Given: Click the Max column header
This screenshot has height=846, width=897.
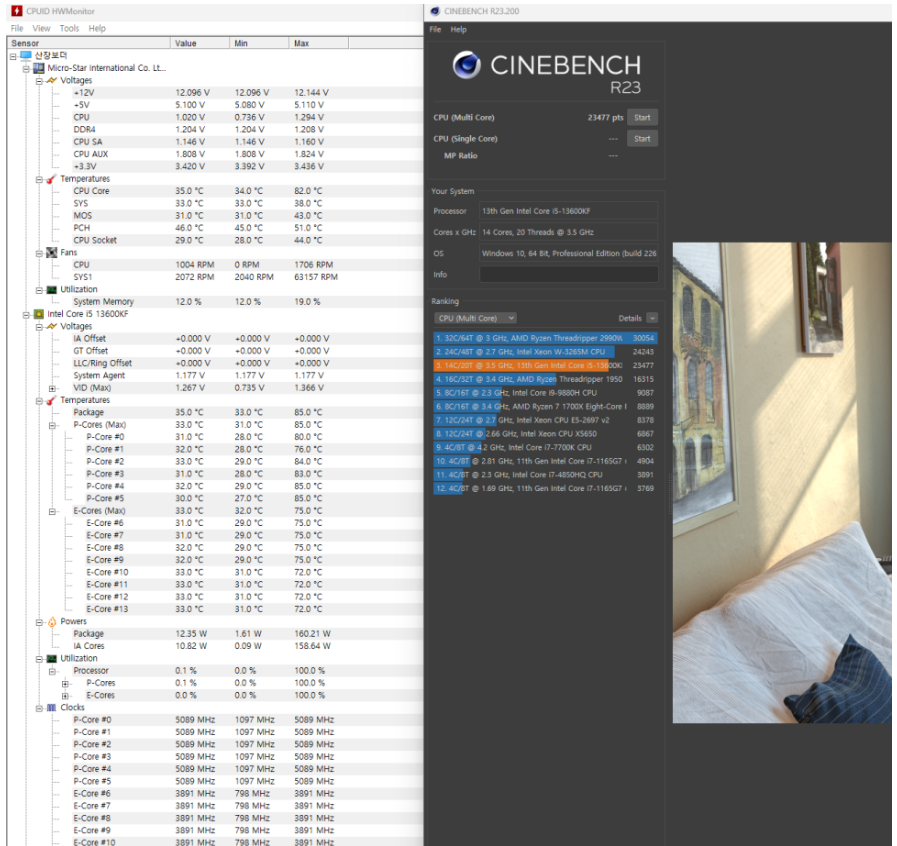Looking at the screenshot, I should (319, 43).
